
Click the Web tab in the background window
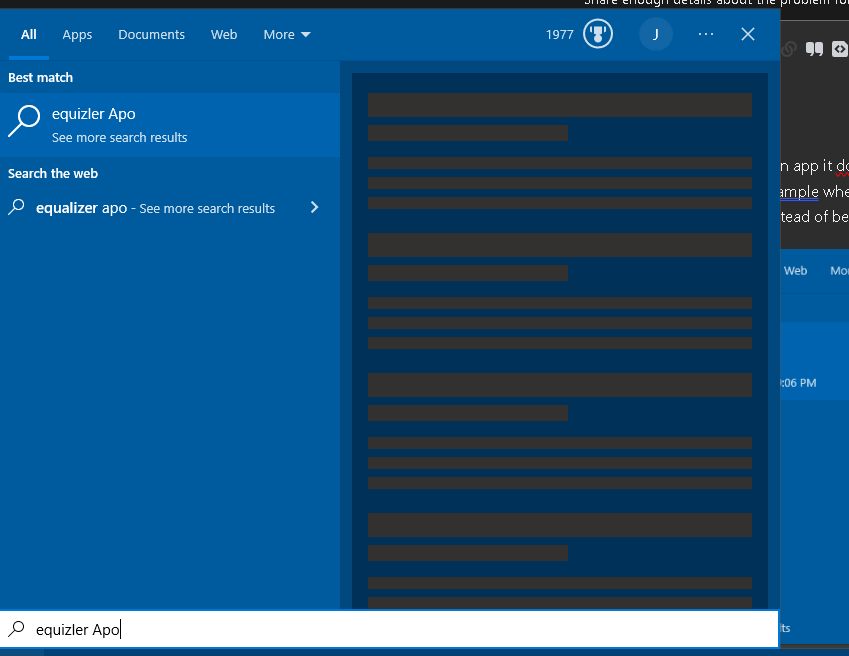pyautogui.click(x=795, y=271)
